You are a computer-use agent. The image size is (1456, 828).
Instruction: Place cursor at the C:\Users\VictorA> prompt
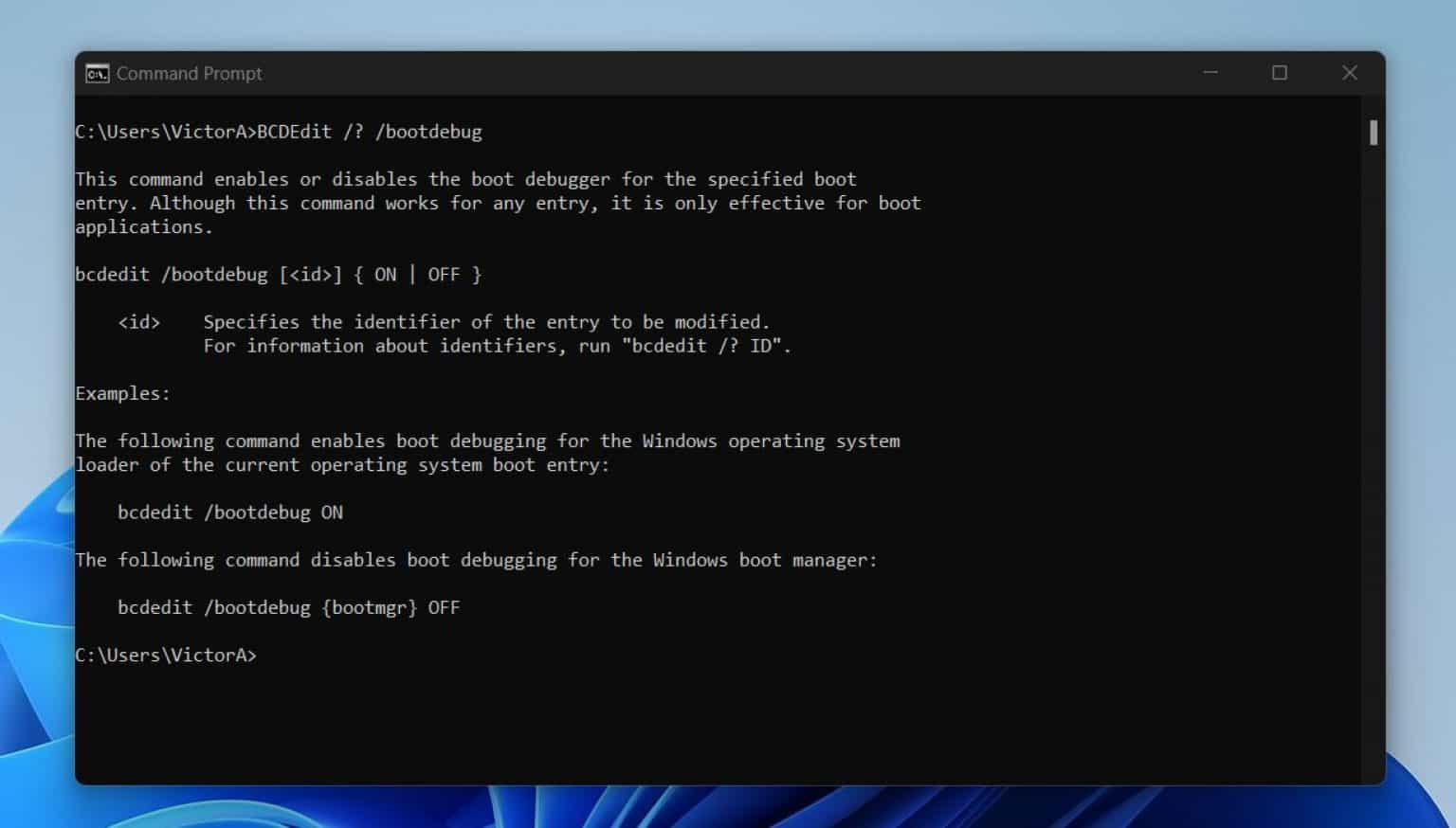pyautogui.click(x=265, y=655)
